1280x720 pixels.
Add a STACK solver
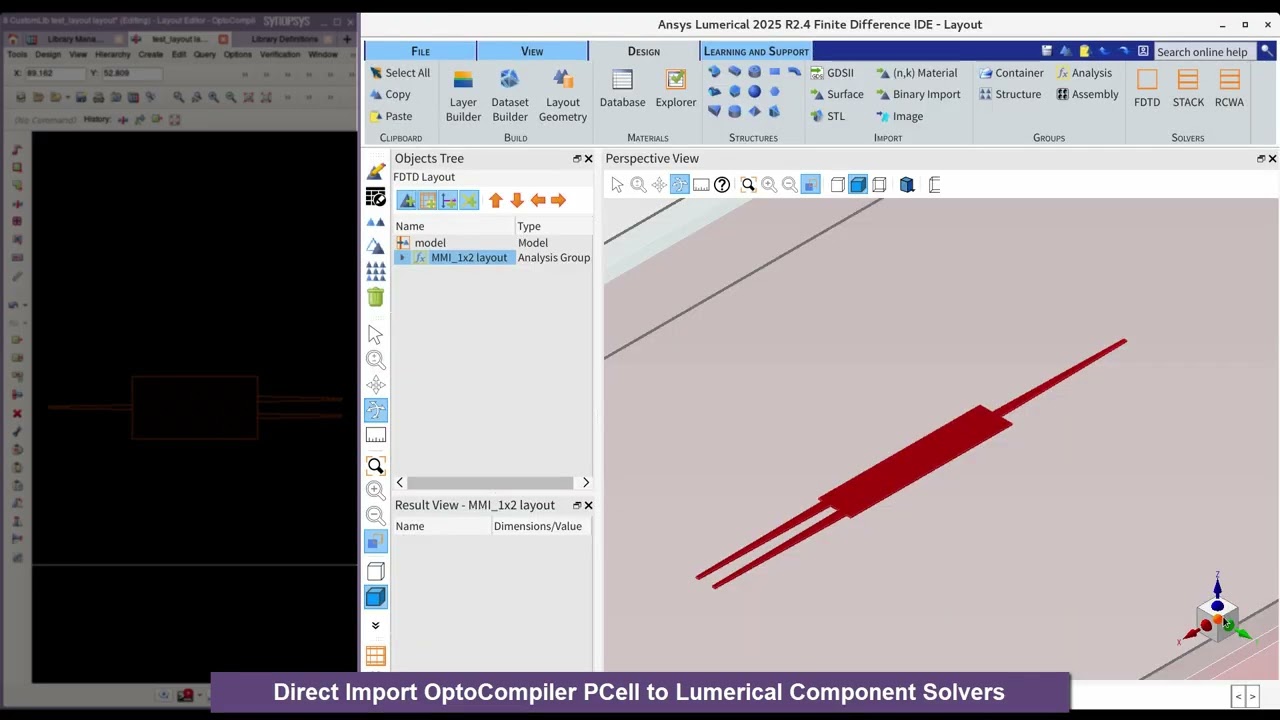(1188, 89)
